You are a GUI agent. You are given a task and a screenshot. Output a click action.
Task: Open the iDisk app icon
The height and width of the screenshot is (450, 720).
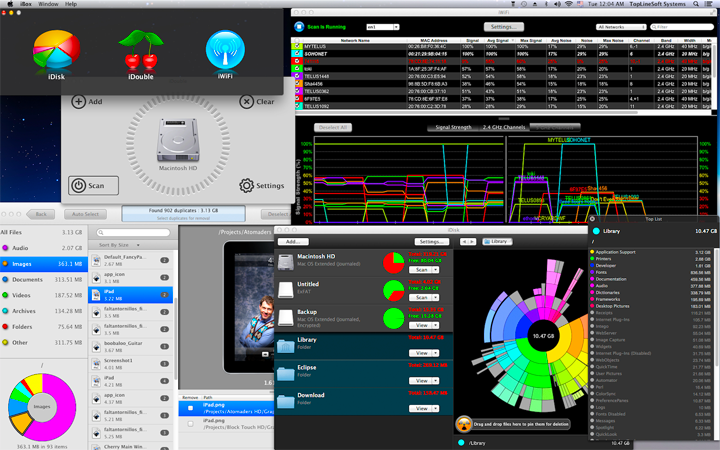tap(56, 50)
